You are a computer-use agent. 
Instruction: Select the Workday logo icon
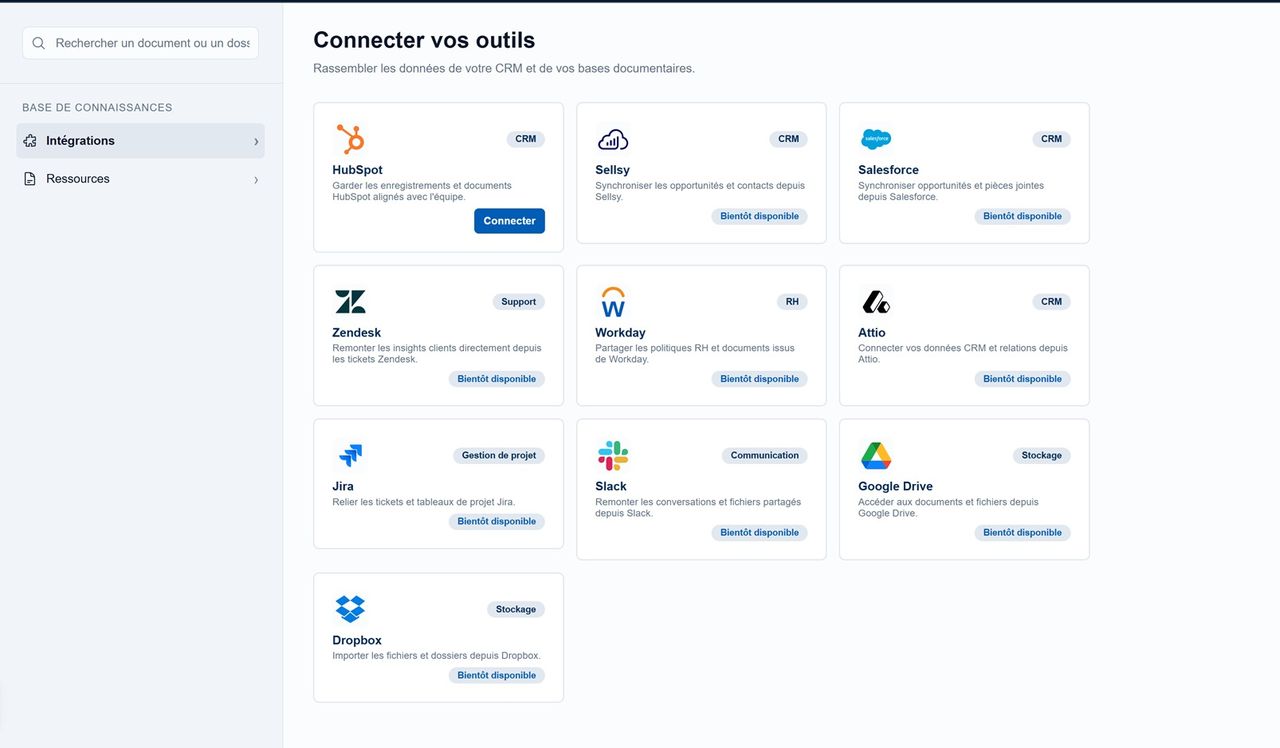pyautogui.click(x=613, y=301)
